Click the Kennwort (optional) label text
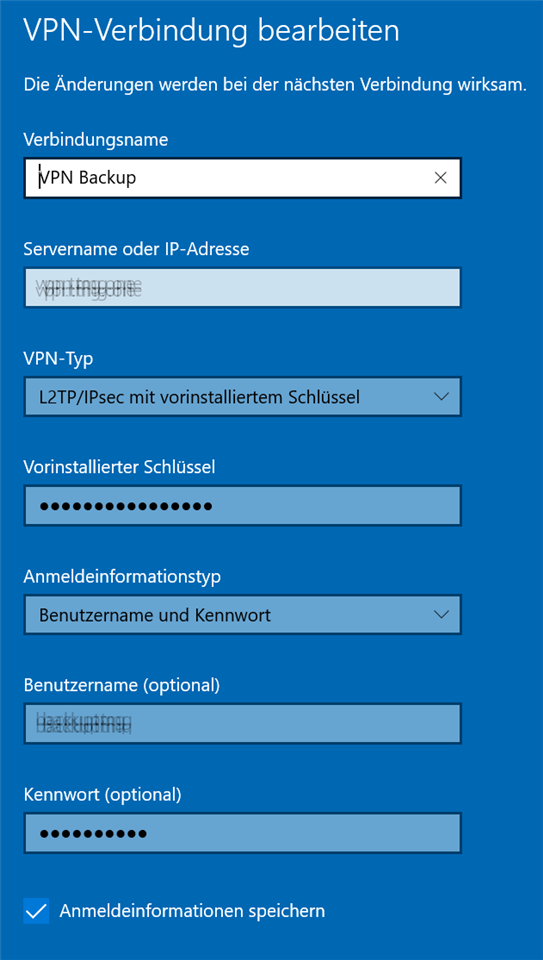Image resolution: width=543 pixels, height=960 pixels. pyautogui.click(x=103, y=795)
